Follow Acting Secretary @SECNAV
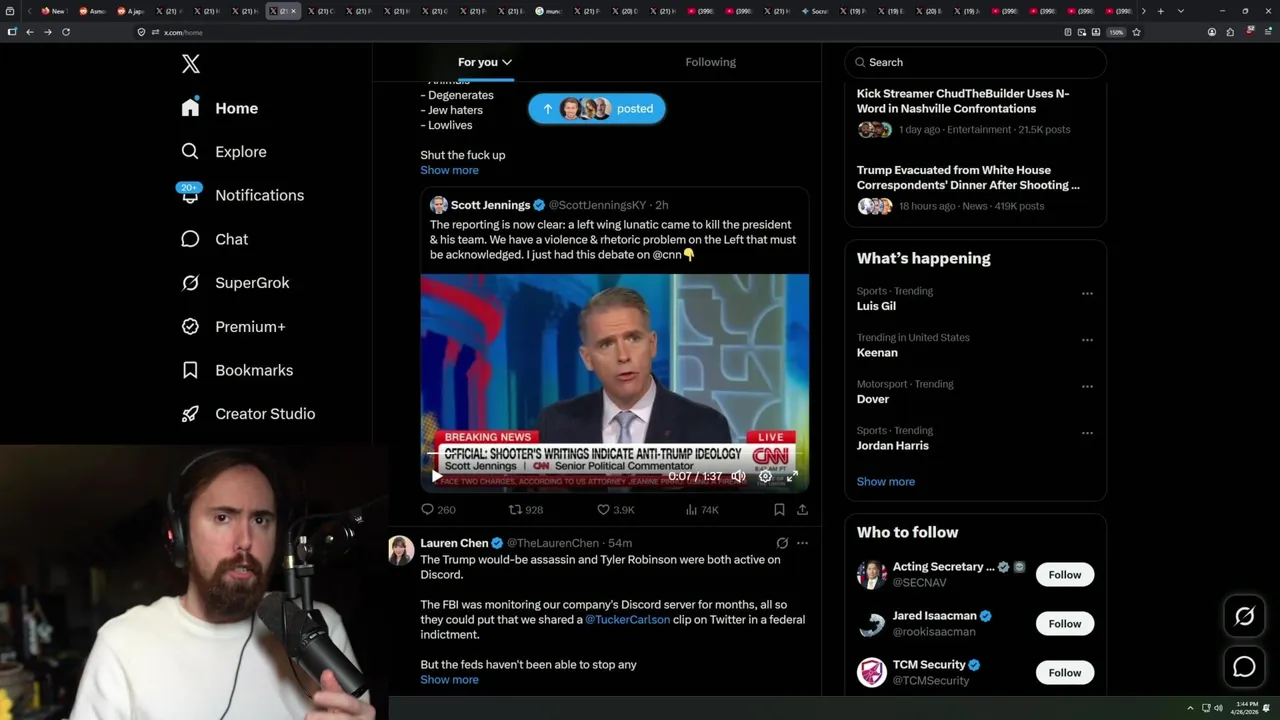This screenshot has width=1280, height=720. [x=1065, y=575]
